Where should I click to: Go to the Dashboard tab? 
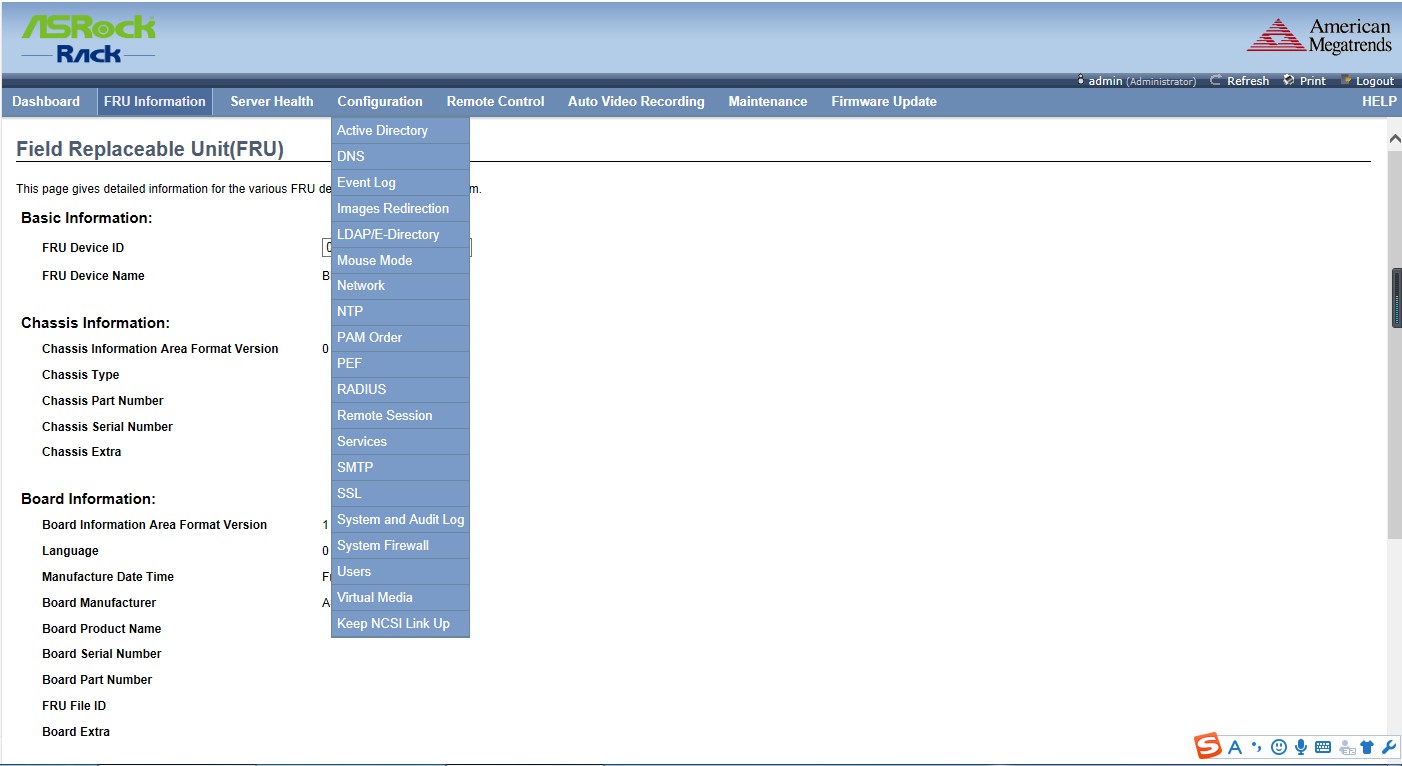click(46, 102)
